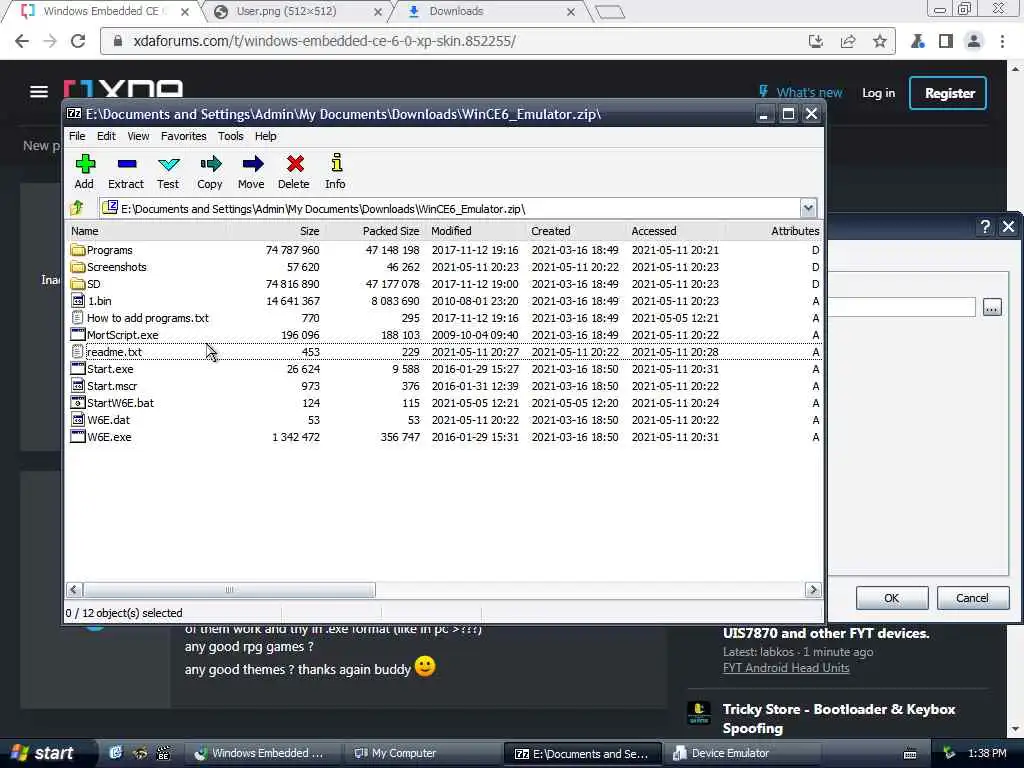Click the Move toolbar icon
1024x768 pixels.
pos(252,164)
